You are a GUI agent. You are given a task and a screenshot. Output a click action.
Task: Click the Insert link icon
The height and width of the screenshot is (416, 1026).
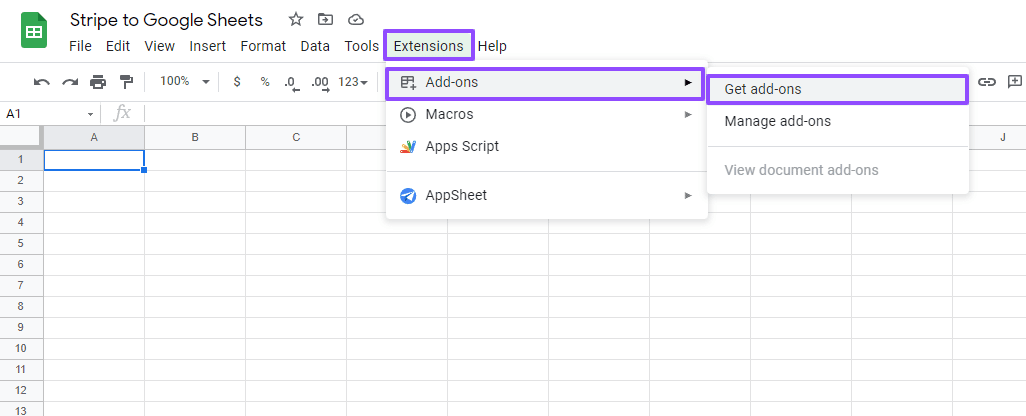tap(987, 82)
